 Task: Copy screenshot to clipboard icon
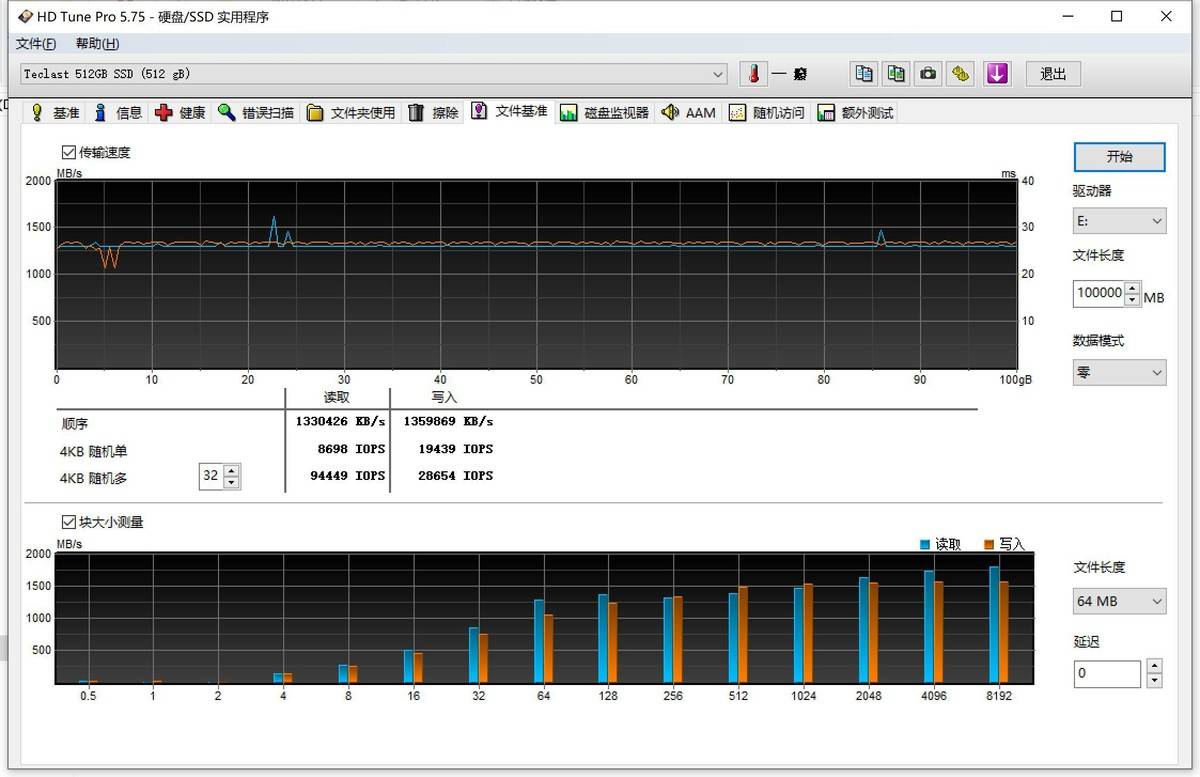pyautogui.click(x=896, y=74)
